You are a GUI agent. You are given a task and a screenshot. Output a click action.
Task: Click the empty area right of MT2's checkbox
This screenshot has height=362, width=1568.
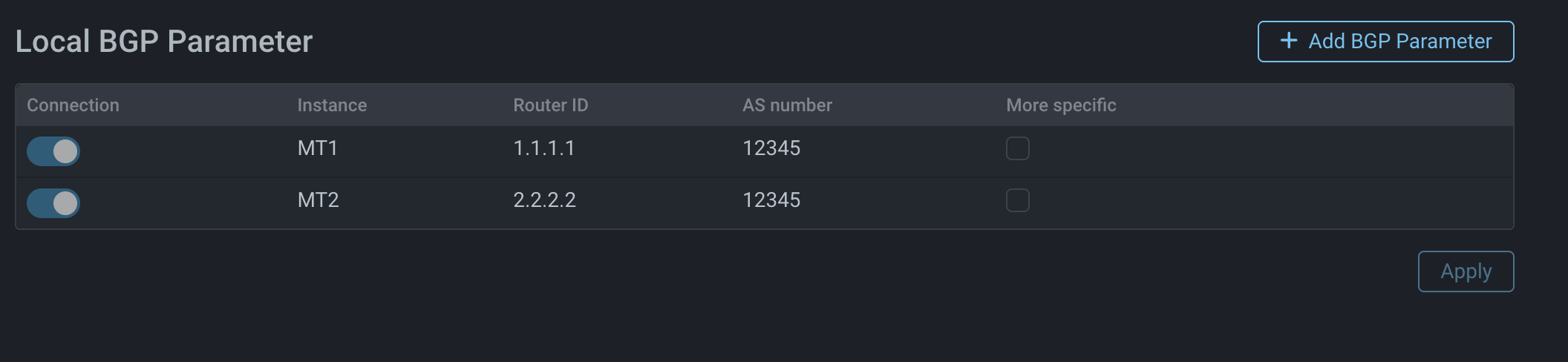pyautogui.click(x=1262, y=200)
